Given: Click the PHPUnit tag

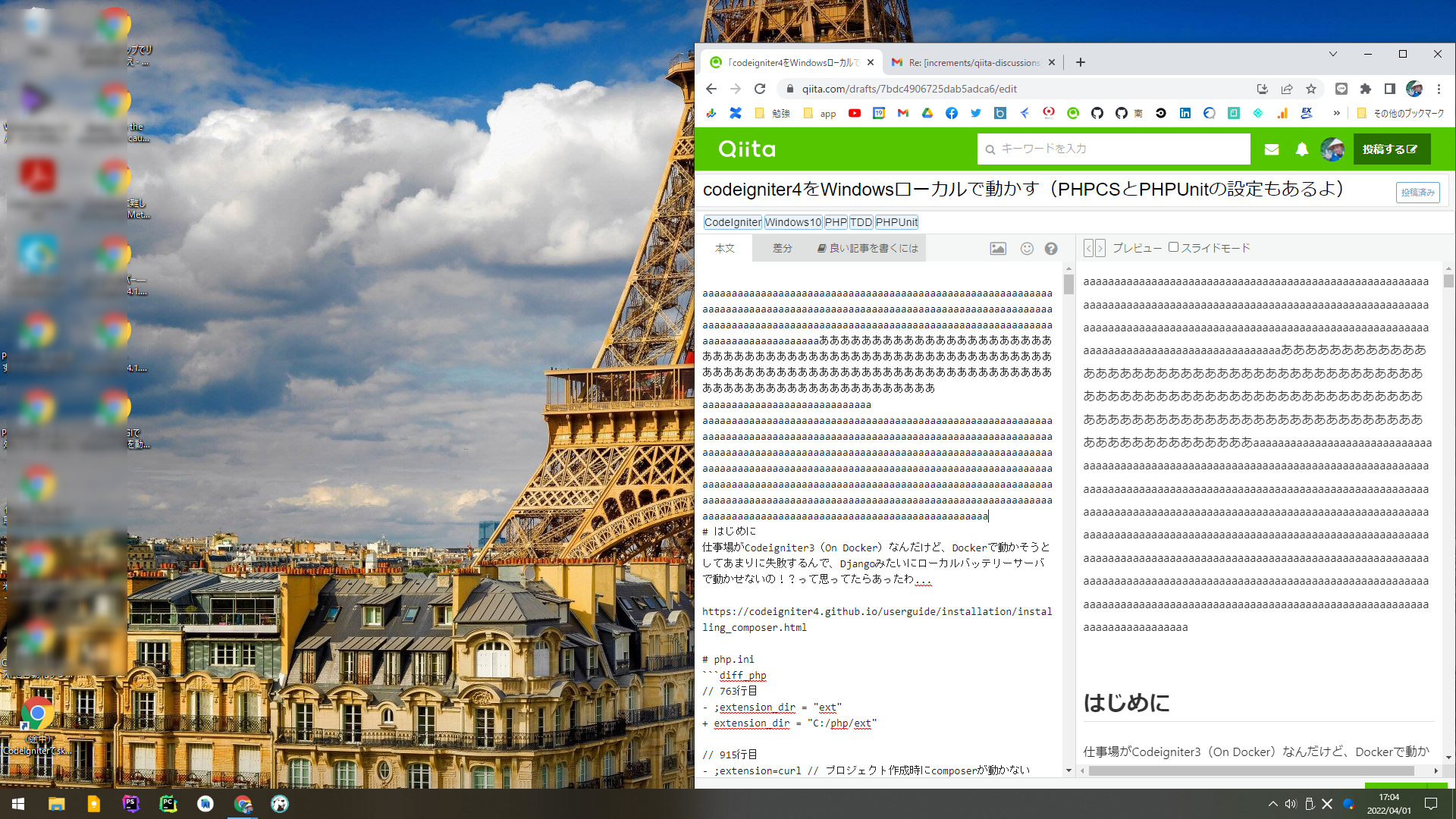Looking at the screenshot, I should 896,222.
